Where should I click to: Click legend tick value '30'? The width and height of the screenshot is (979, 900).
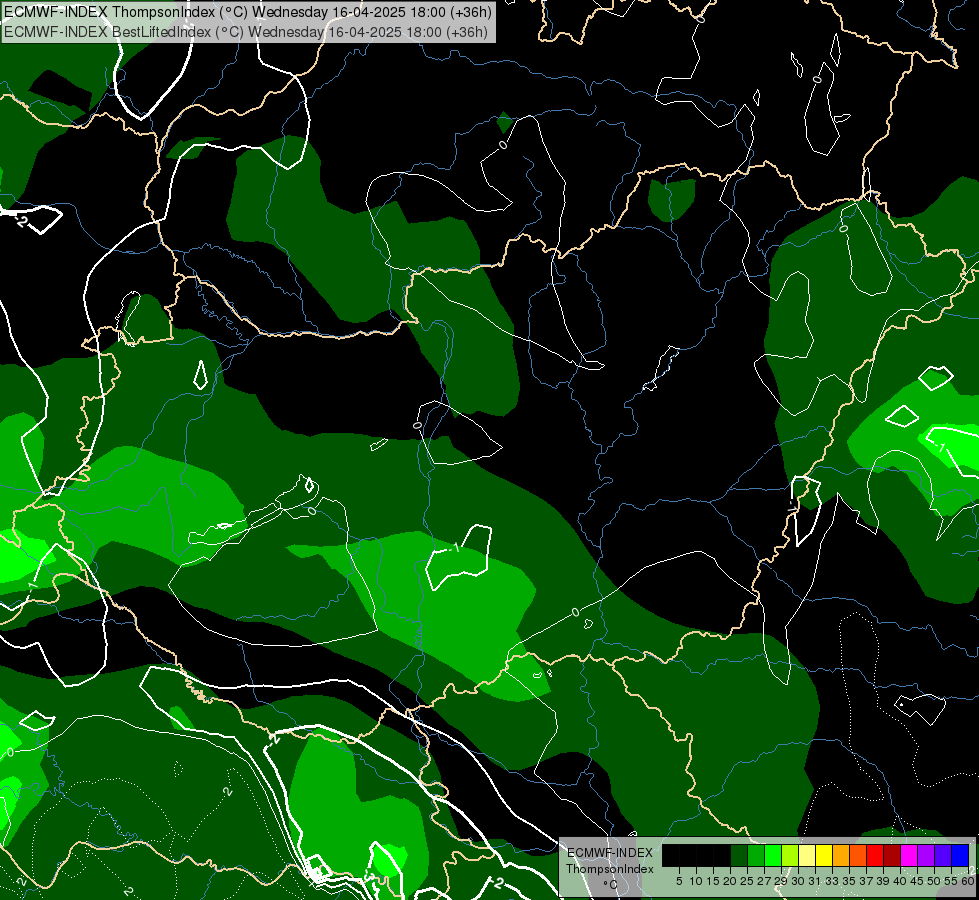pyautogui.click(x=798, y=881)
